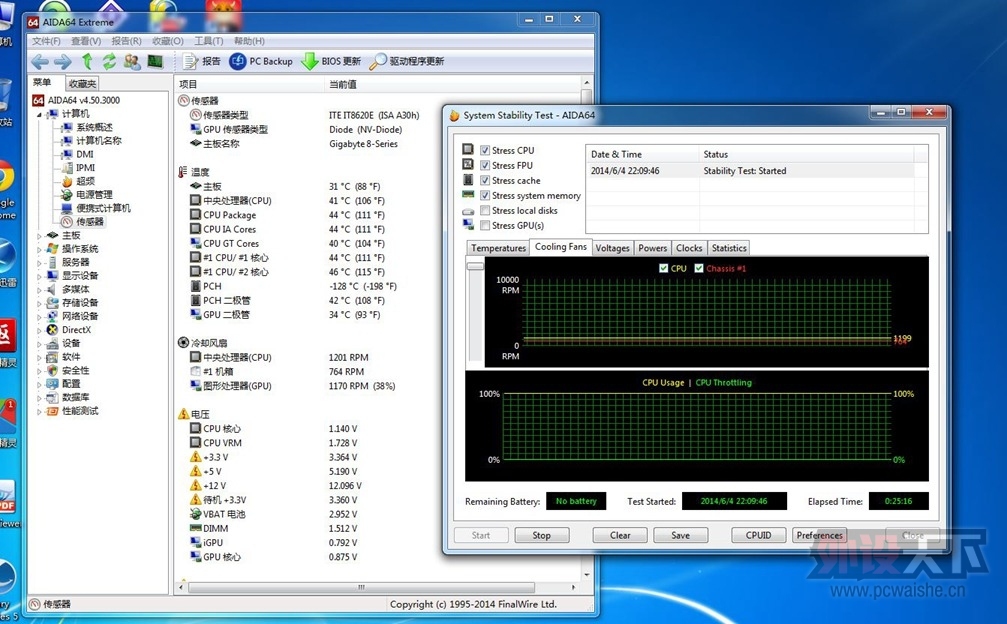Viewport: 1007px width, 624px height.
Task: Select 便携式计算机 tree item
Action: (x=103, y=208)
